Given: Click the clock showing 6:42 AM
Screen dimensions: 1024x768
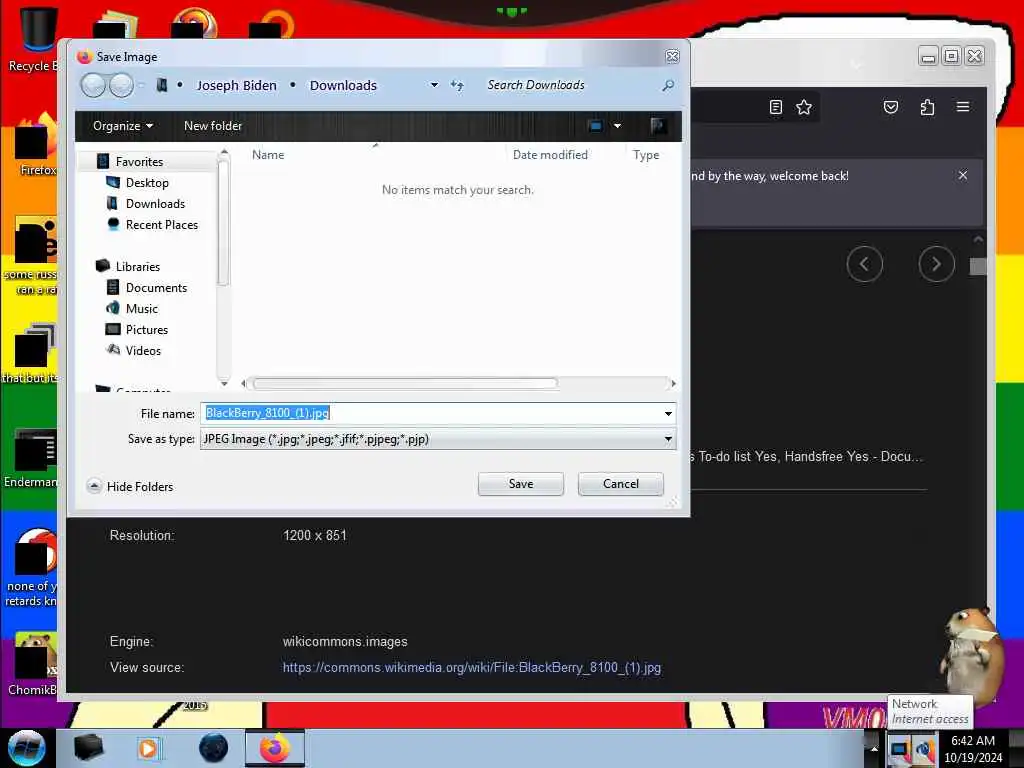Looking at the screenshot, I should (x=972, y=741).
